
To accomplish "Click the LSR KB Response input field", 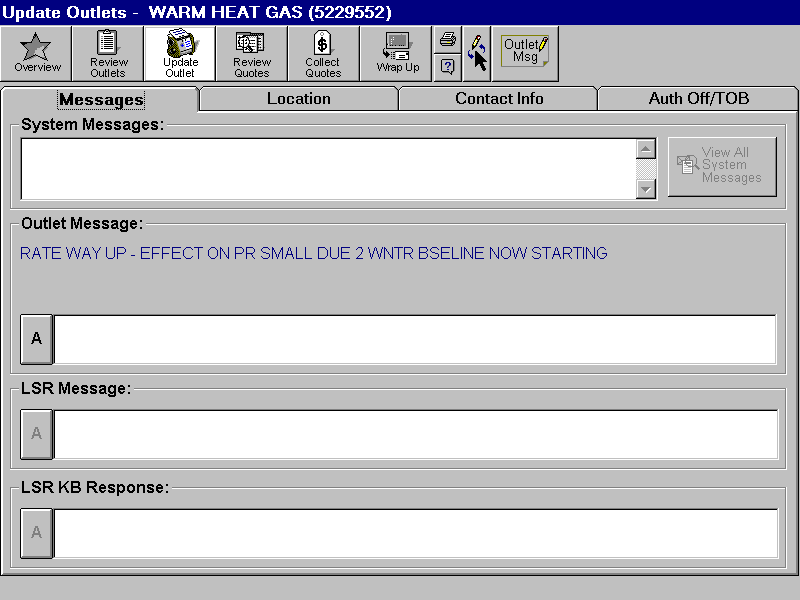I will [416, 533].
